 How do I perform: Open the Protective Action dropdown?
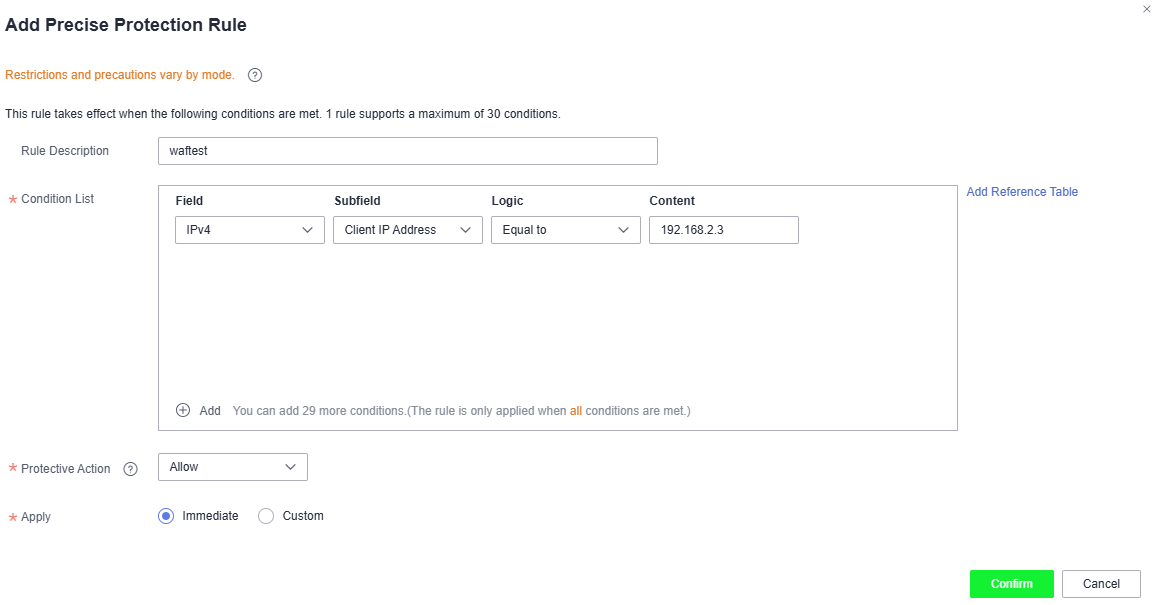(233, 467)
